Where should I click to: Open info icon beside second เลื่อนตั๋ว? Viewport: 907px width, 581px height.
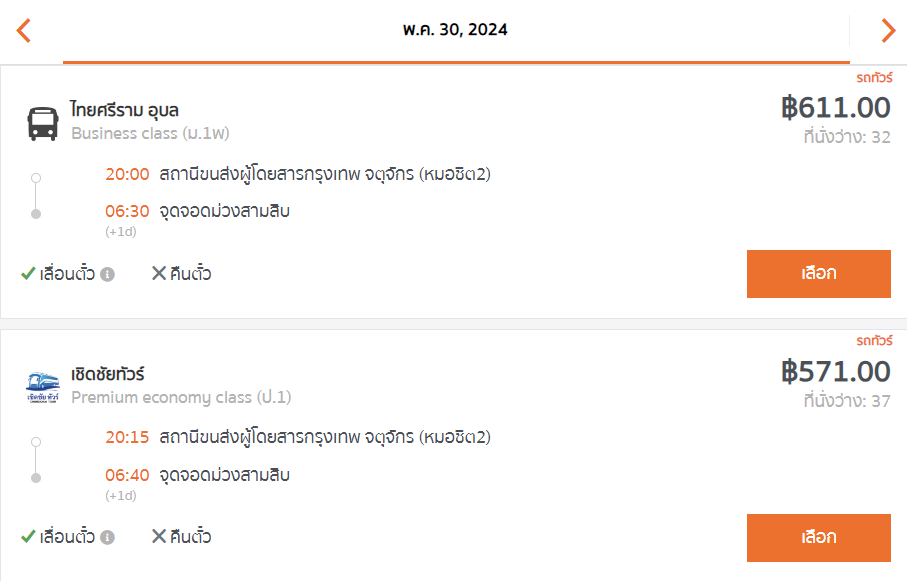[108, 538]
